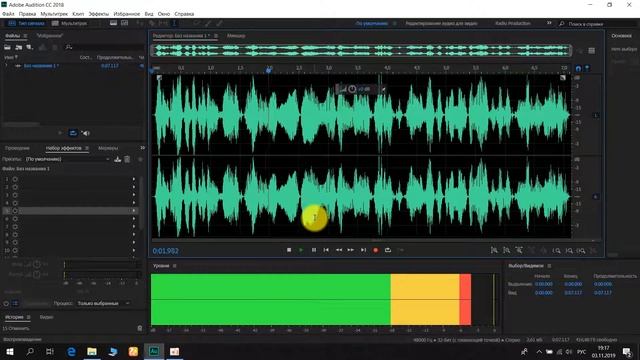Viewport: 640px width, 360px height.
Task: Open File Explorer from taskbar
Action: click(x=92, y=351)
